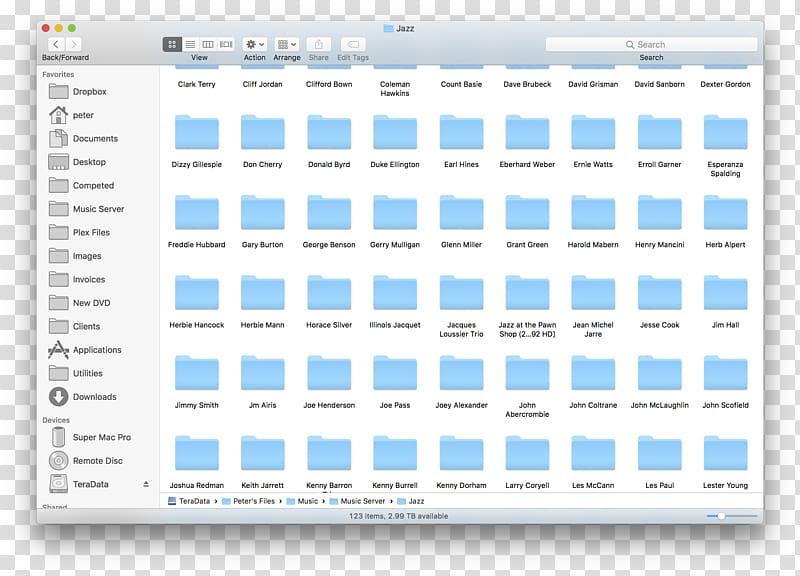The height and width of the screenshot is (576, 800).
Task: Click the Dexter Gordon folder name
Action: click(x=726, y=84)
